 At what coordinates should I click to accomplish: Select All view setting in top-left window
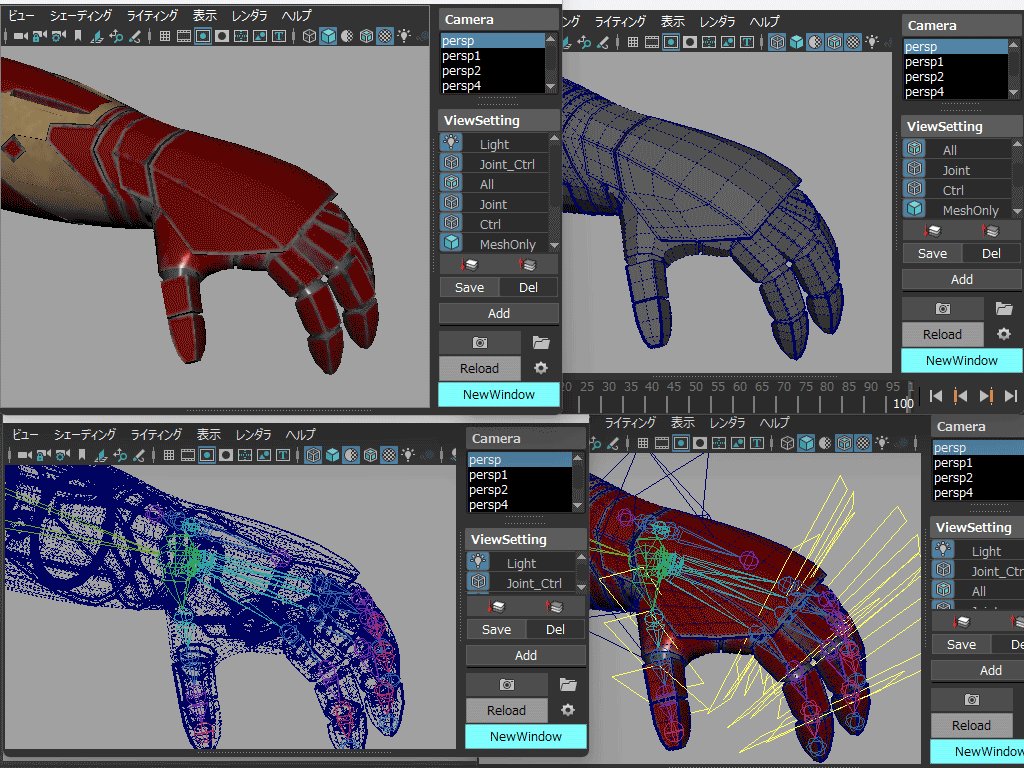coord(494,184)
